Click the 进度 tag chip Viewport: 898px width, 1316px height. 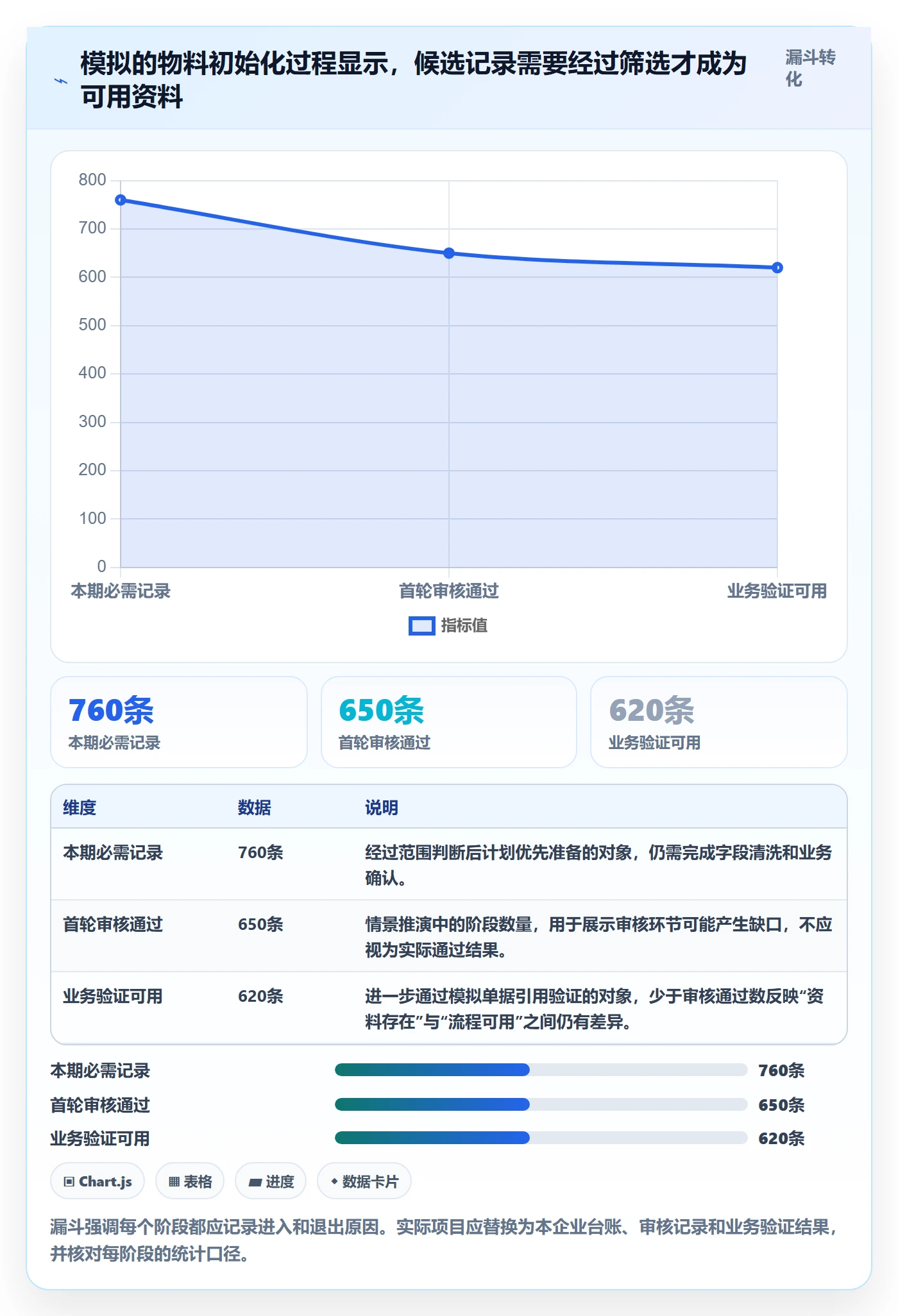click(271, 1181)
